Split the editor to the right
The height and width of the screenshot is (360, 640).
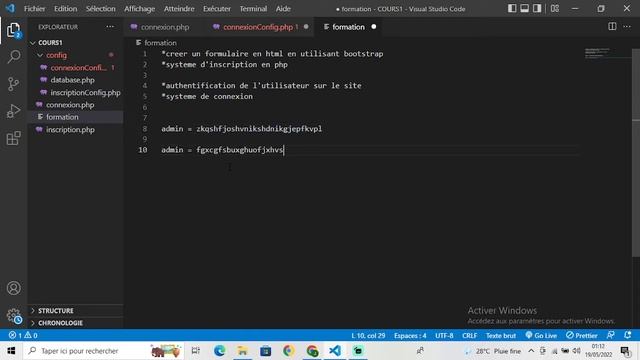point(612,27)
